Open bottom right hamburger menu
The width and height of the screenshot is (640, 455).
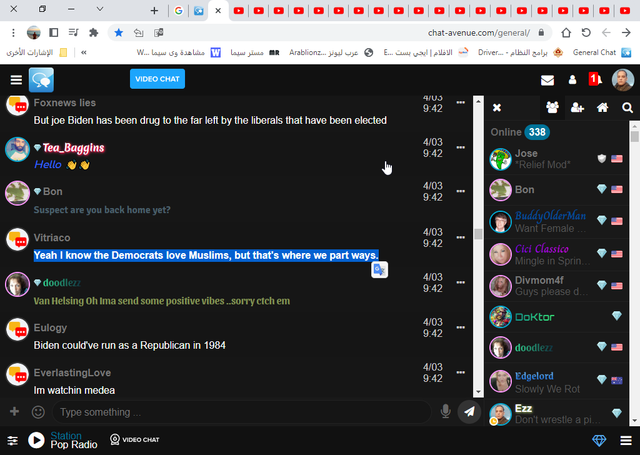click(x=626, y=441)
